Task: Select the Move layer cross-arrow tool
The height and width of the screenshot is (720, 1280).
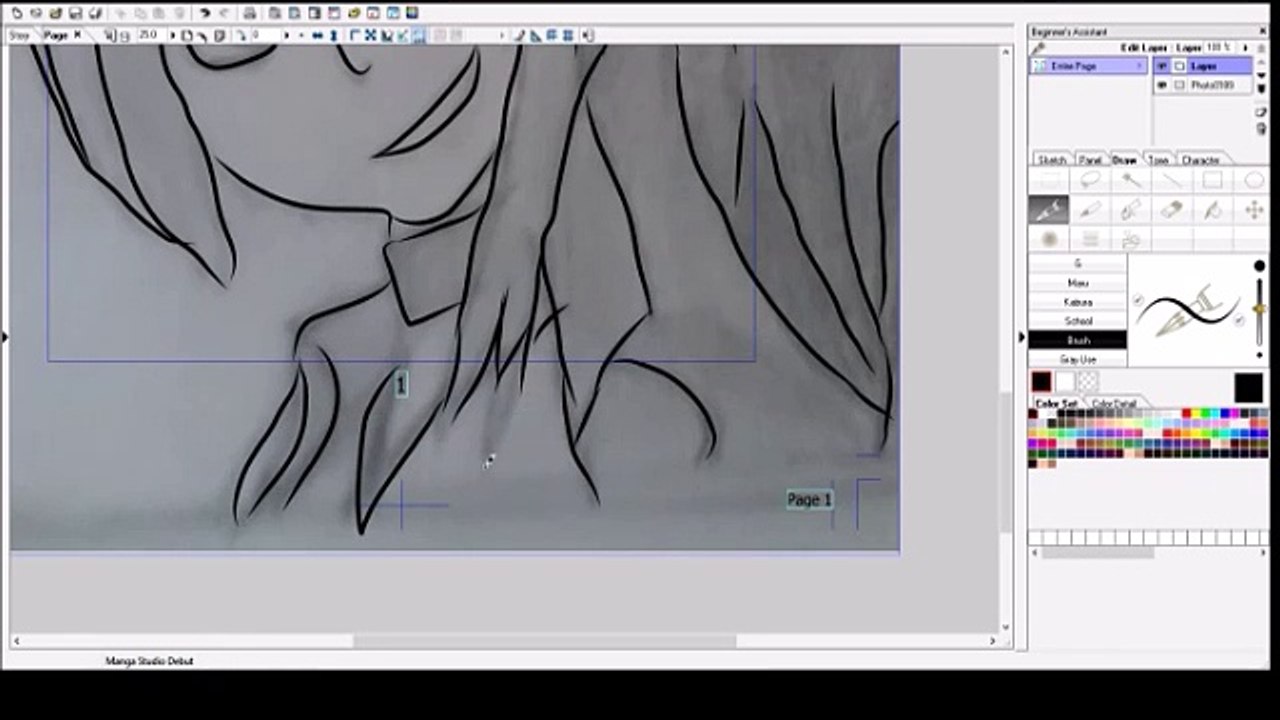Action: coord(1254,210)
